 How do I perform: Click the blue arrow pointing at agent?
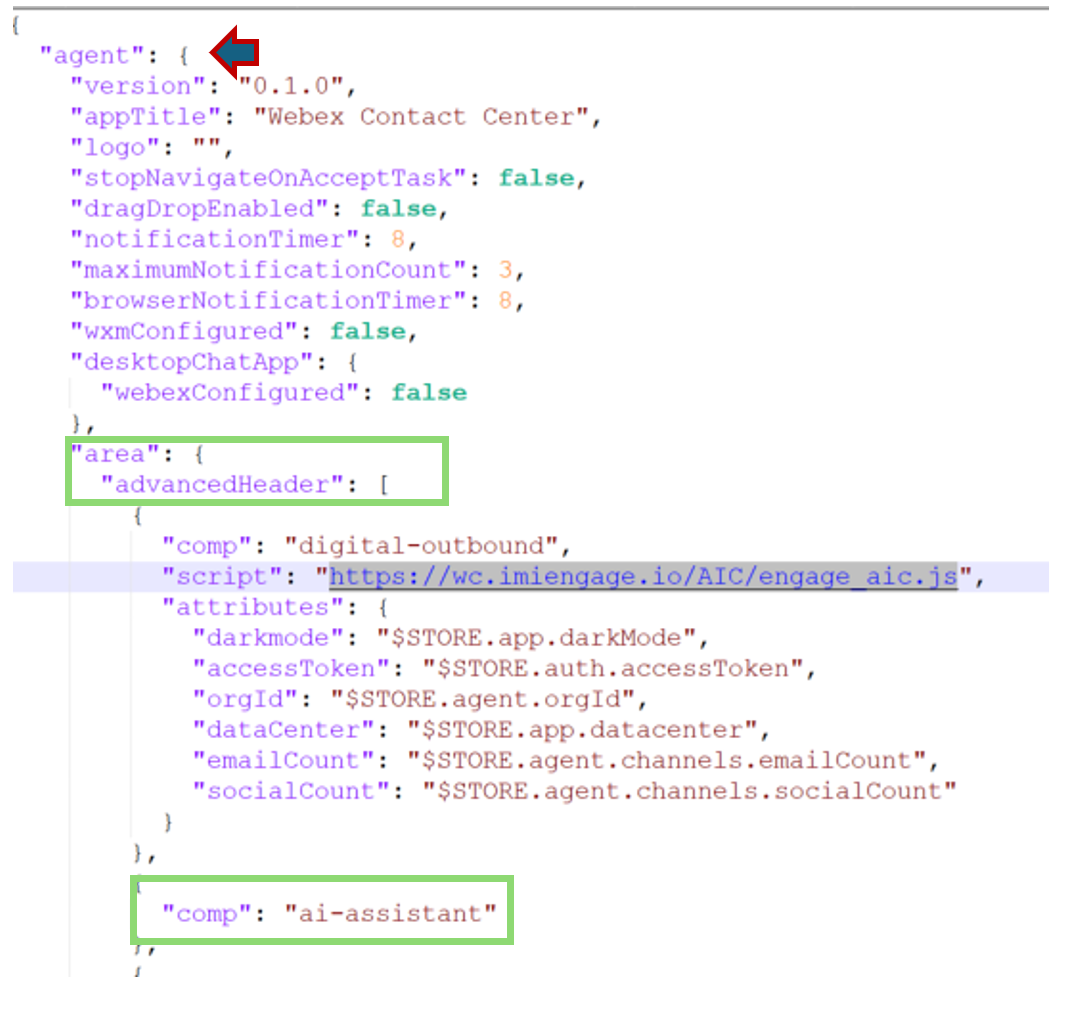[x=235, y=54]
